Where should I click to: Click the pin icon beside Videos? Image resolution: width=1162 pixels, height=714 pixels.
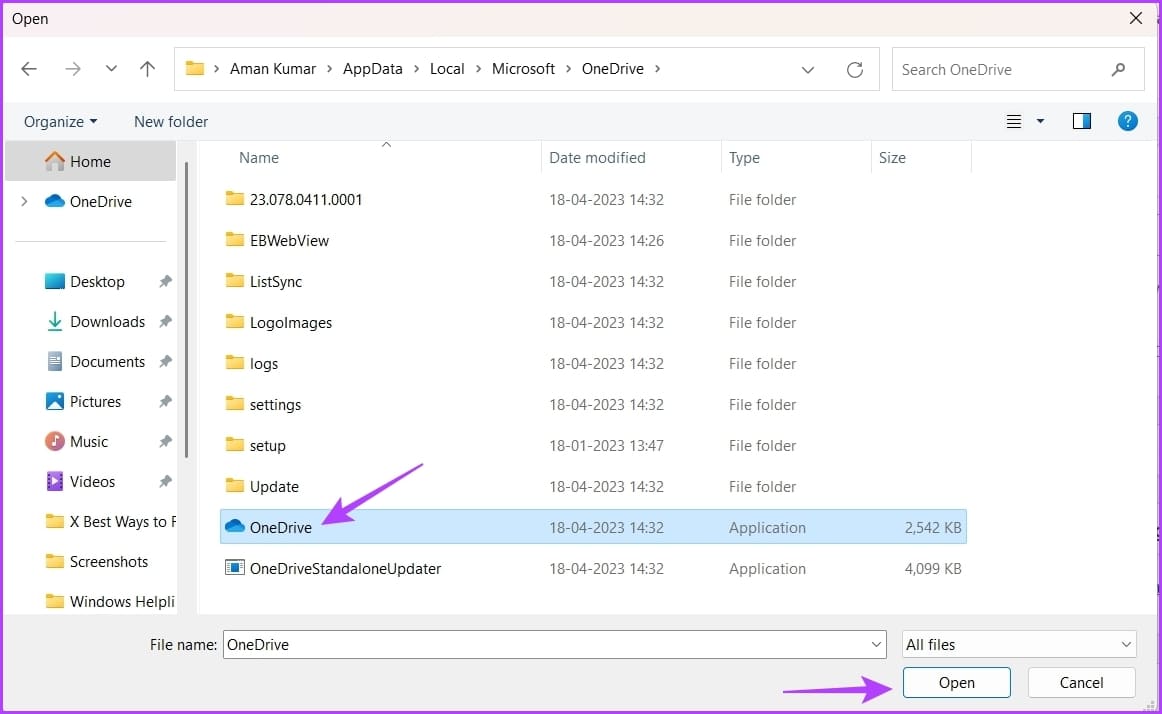pyautogui.click(x=165, y=481)
